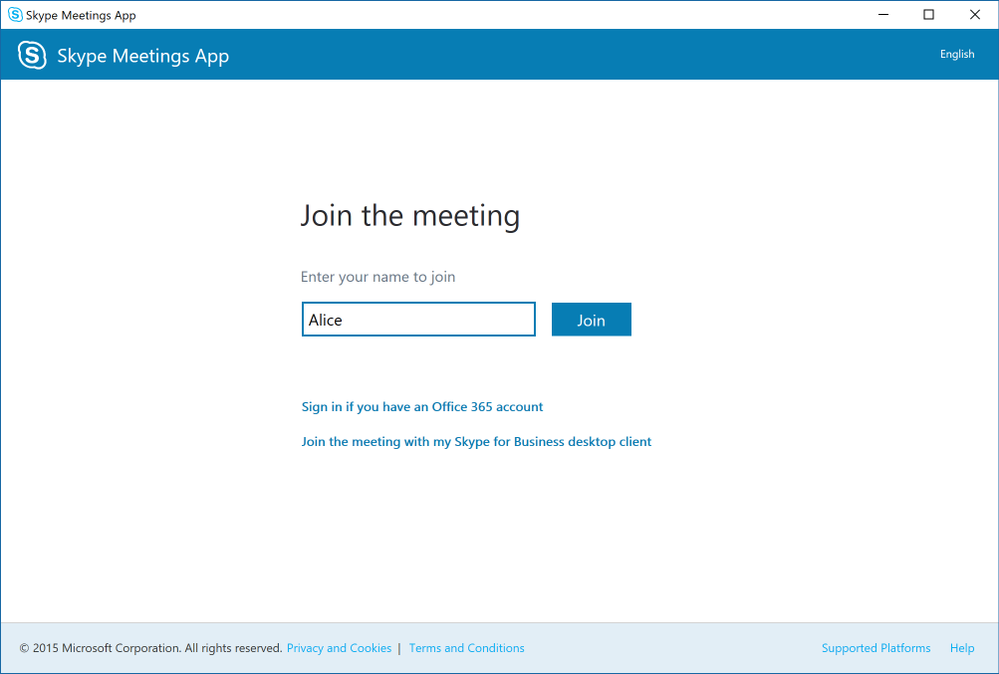Viewport: 999px width, 674px height.
Task: Click the Skype logo in blue header
Action: coord(32,55)
